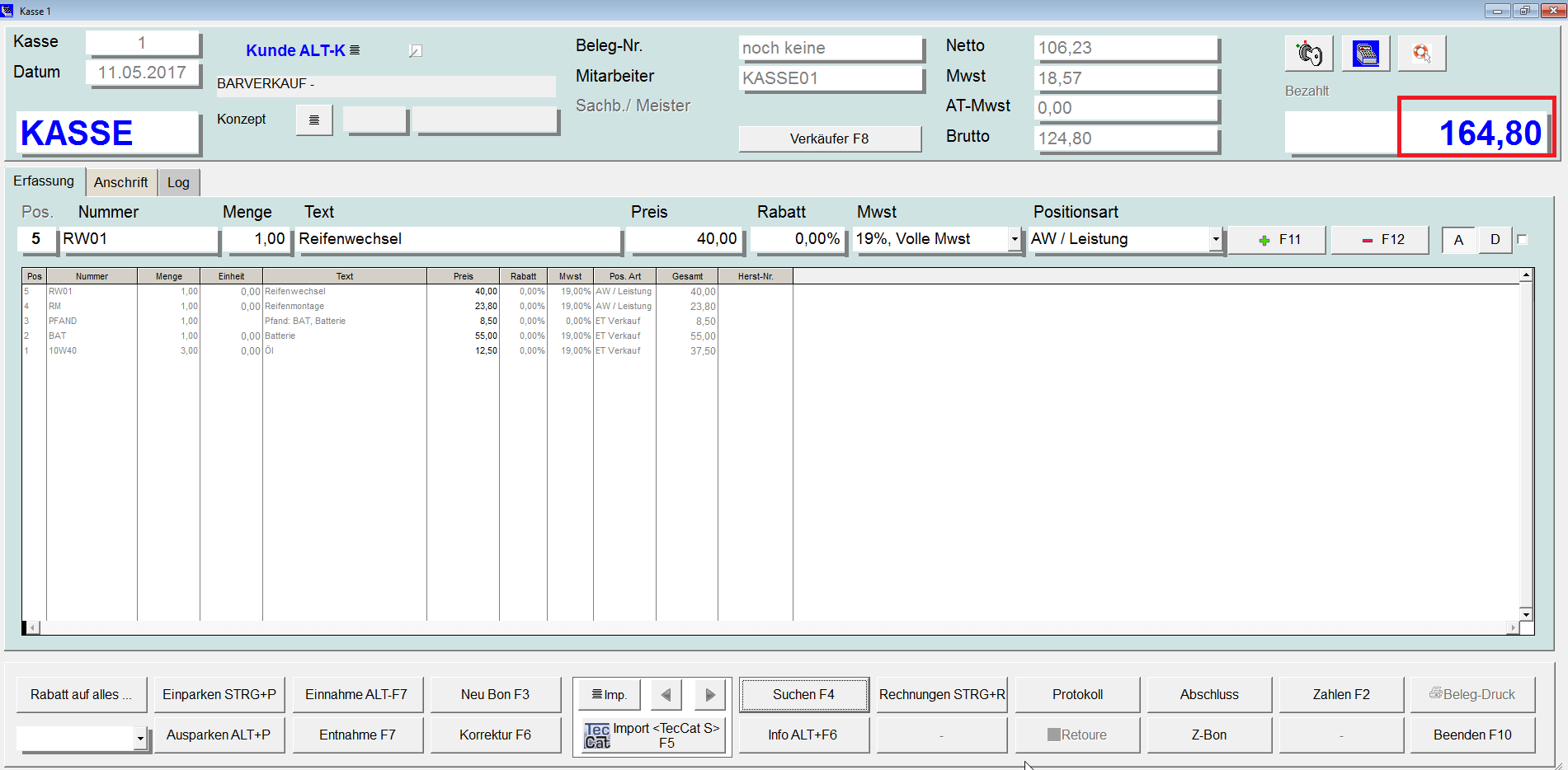Screen dimensions: 1568x770
Task: Switch to the Anschrift tab
Action: 121,182
